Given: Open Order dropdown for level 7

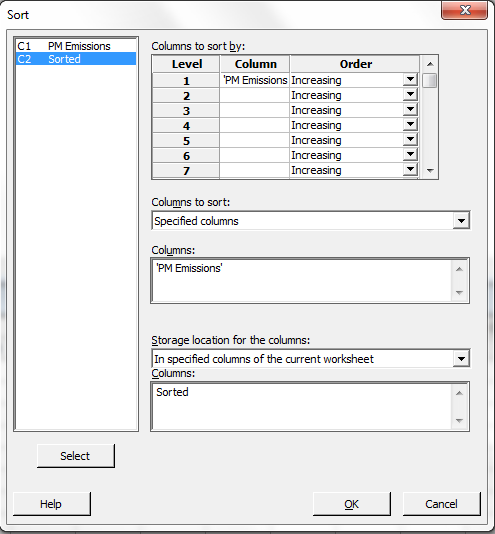Looking at the screenshot, I should (410, 170).
